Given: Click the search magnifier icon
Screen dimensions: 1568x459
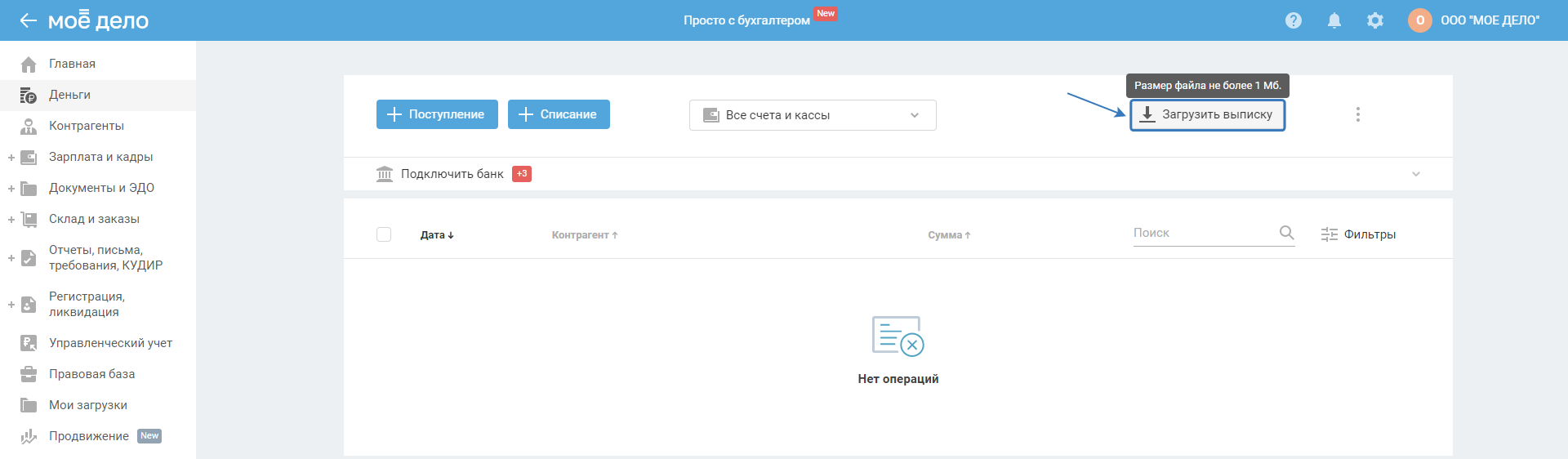Looking at the screenshot, I should click(1287, 233).
